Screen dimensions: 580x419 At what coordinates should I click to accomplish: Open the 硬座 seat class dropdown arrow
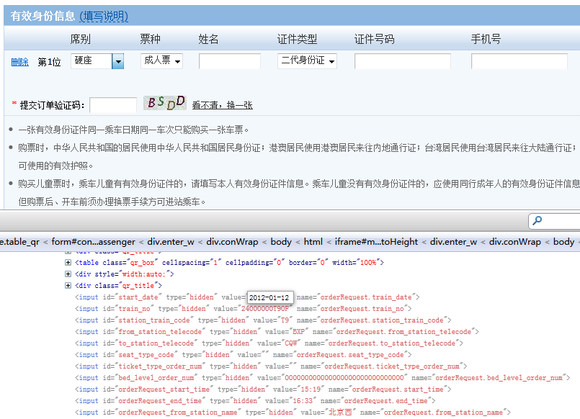[118, 61]
